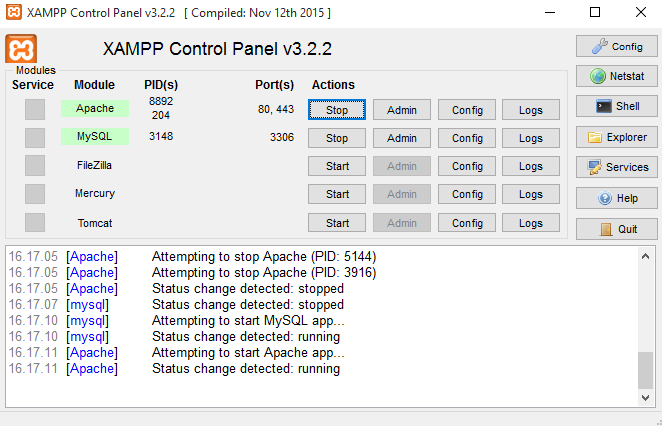Open the MySQL Admin page
This screenshot has height=426, width=662.
402,138
